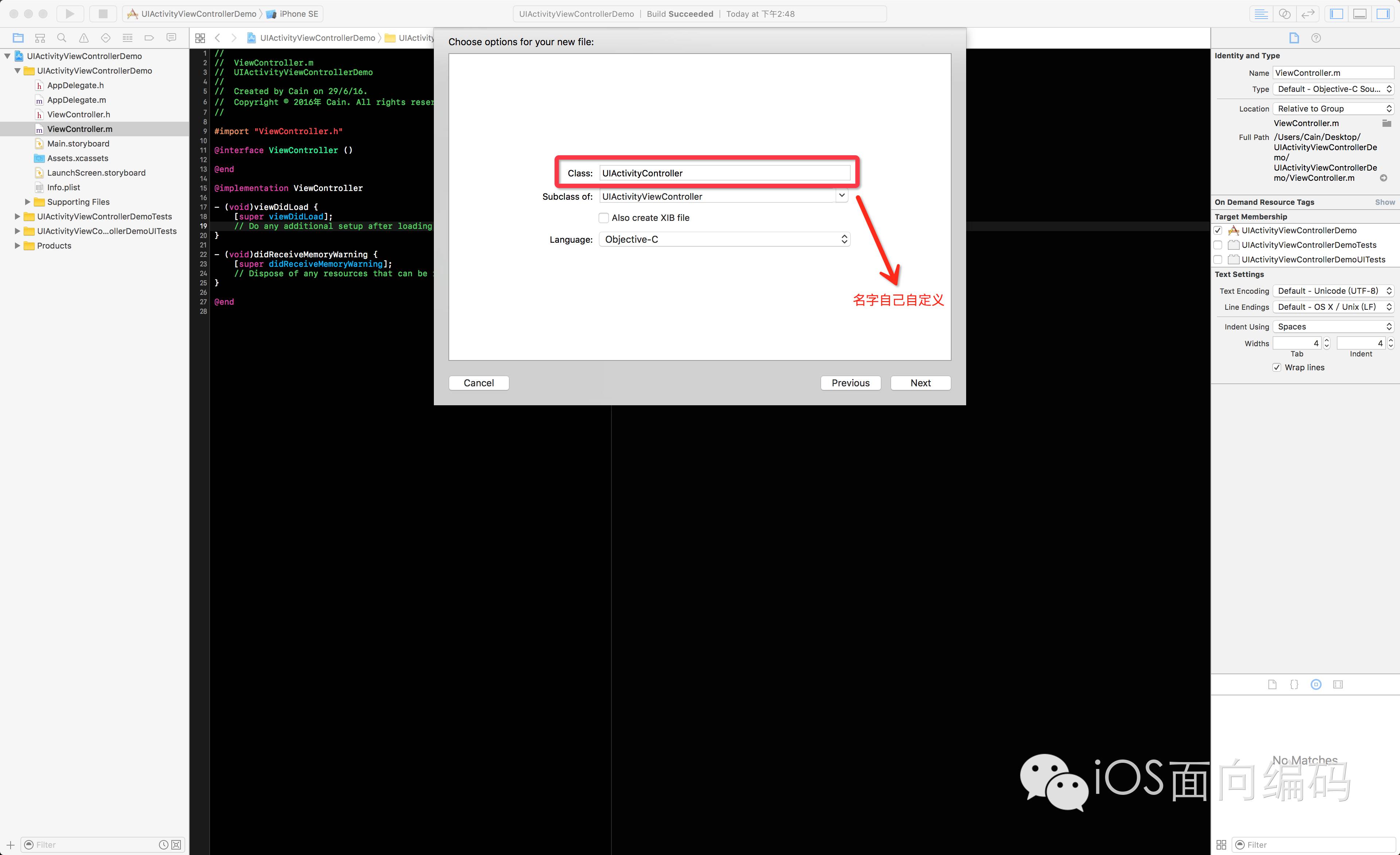1400x855 pixels.
Task: Toggle the UIActivityViewControllerDemoTests target membership checkbox
Action: 1218,245
